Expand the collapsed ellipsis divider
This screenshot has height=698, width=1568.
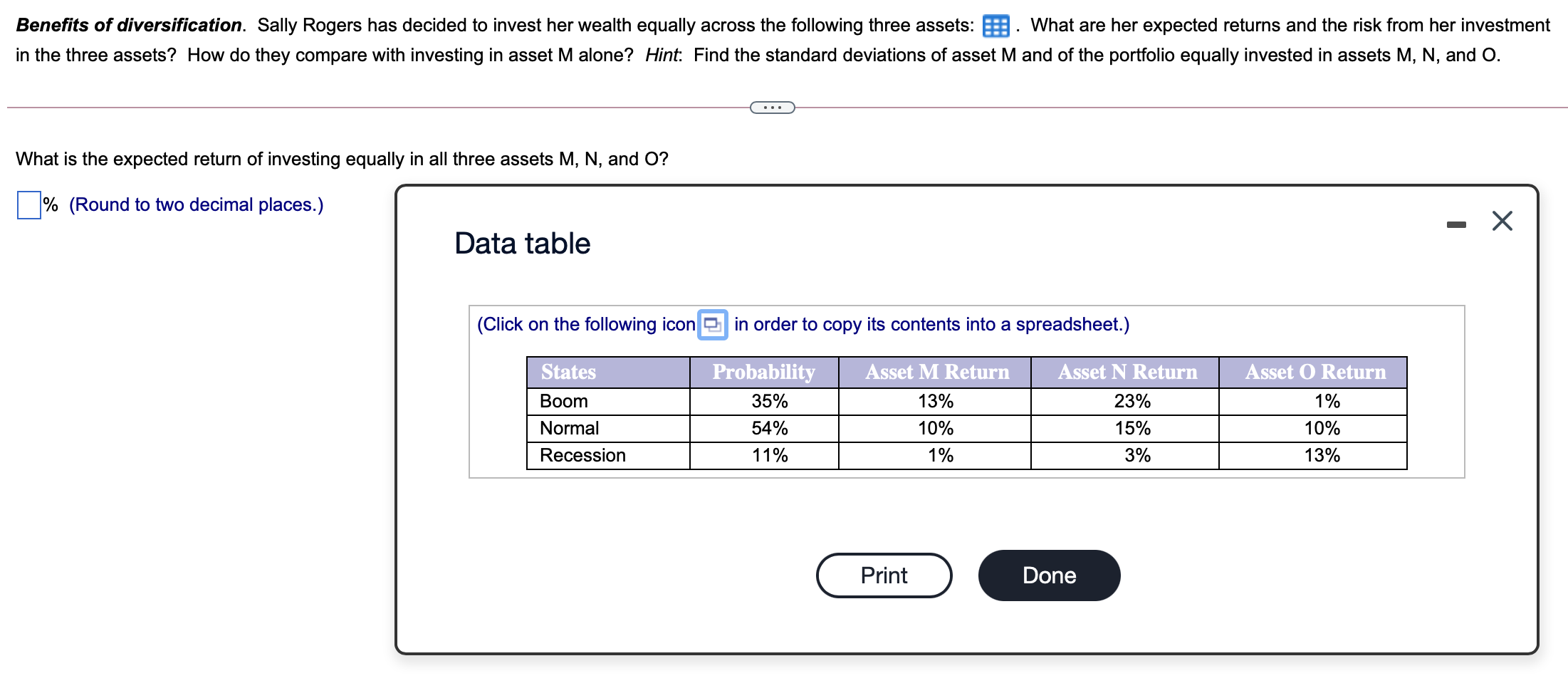tap(772, 108)
